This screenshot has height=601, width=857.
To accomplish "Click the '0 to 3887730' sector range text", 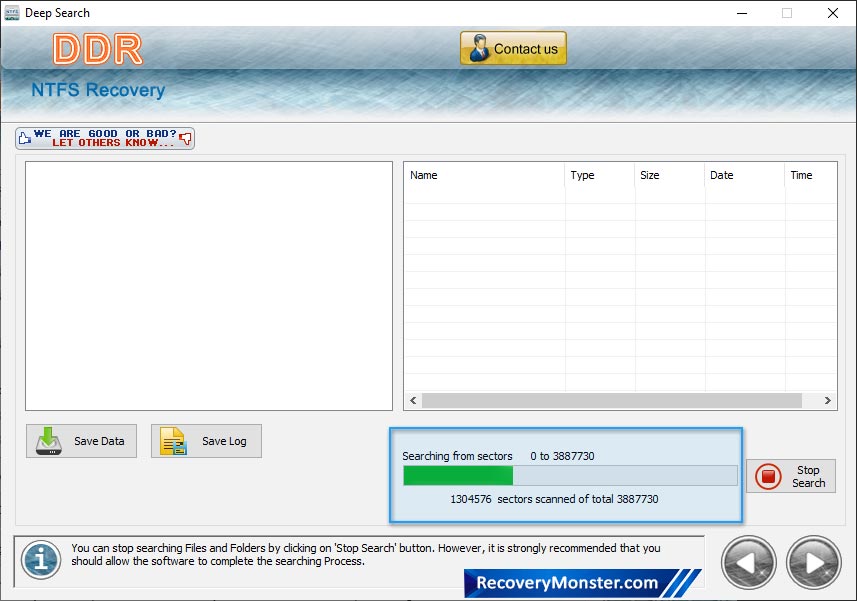I will click(x=562, y=456).
